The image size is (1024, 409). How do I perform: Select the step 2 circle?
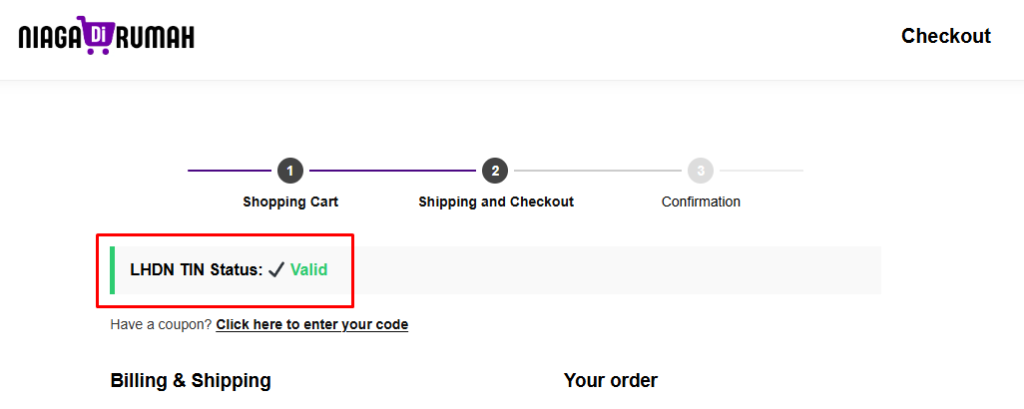coord(495,171)
